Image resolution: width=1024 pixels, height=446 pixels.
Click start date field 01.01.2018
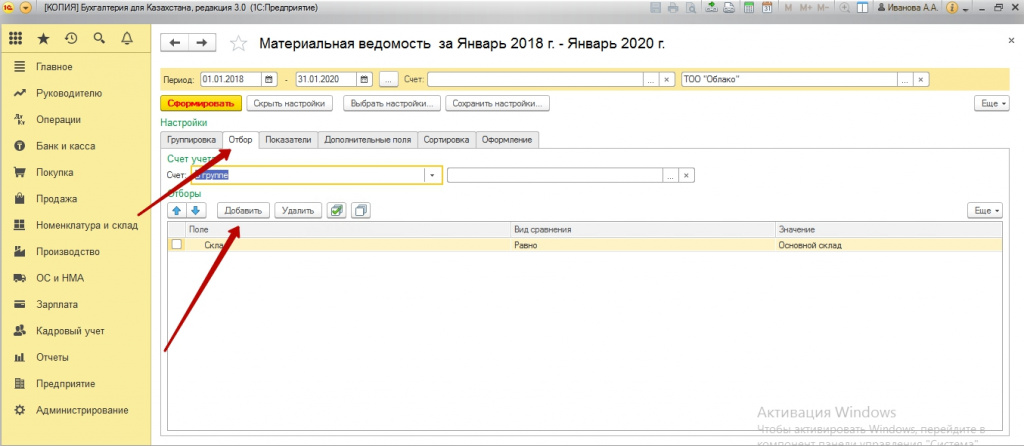tap(231, 79)
